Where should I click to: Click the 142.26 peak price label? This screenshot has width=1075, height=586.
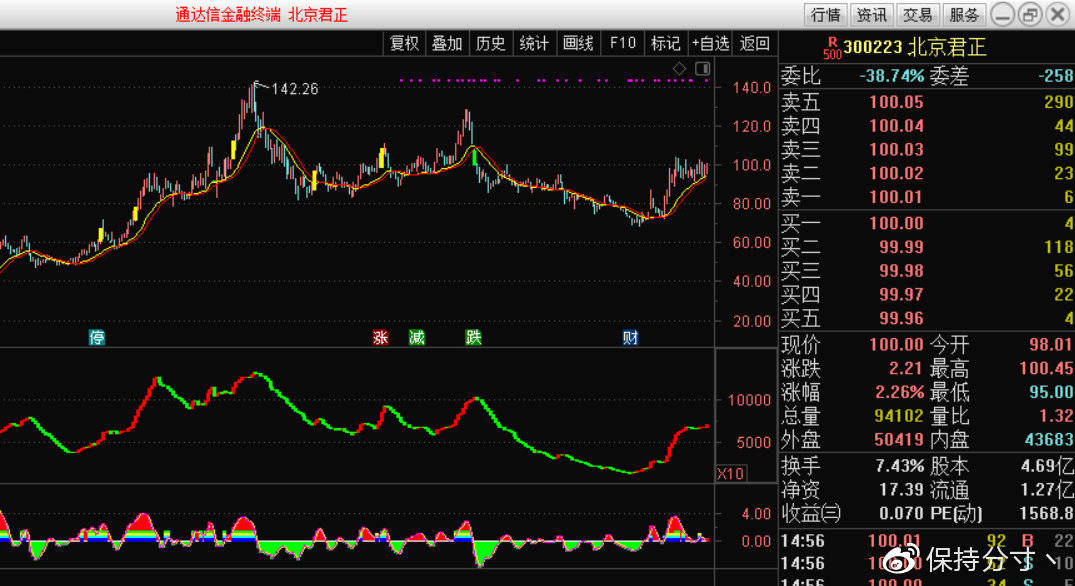(x=294, y=89)
